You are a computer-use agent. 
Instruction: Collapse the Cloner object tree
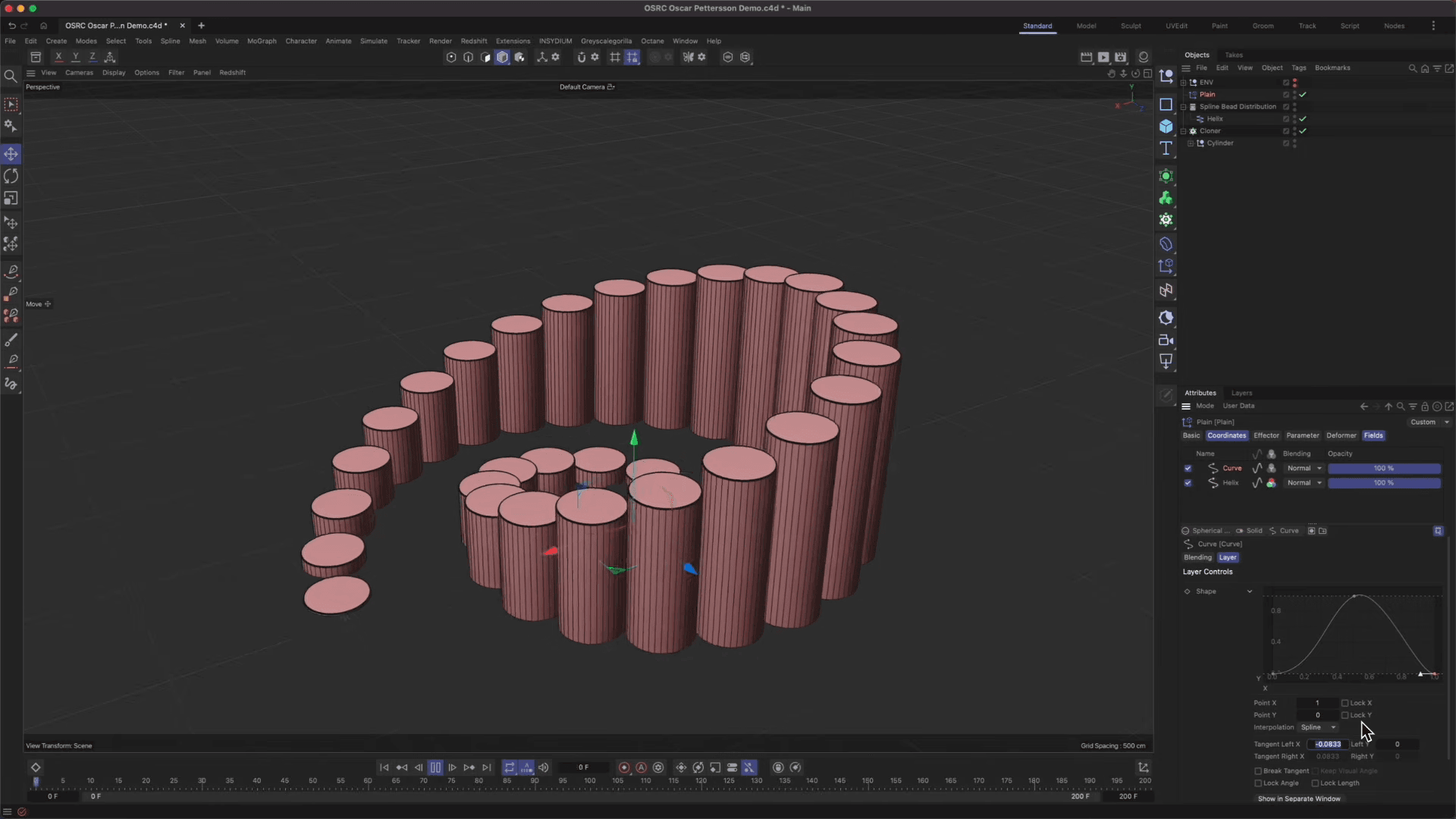(x=1183, y=131)
